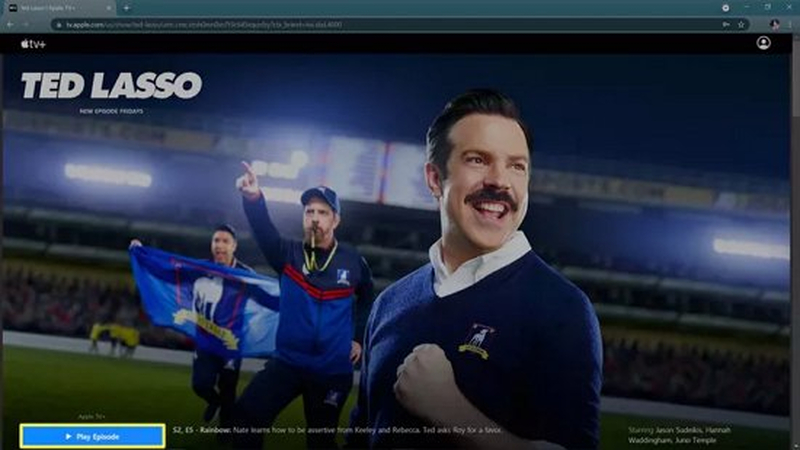The width and height of the screenshot is (800, 450).
Task: Open the account profile icon
Action: [x=763, y=43]
